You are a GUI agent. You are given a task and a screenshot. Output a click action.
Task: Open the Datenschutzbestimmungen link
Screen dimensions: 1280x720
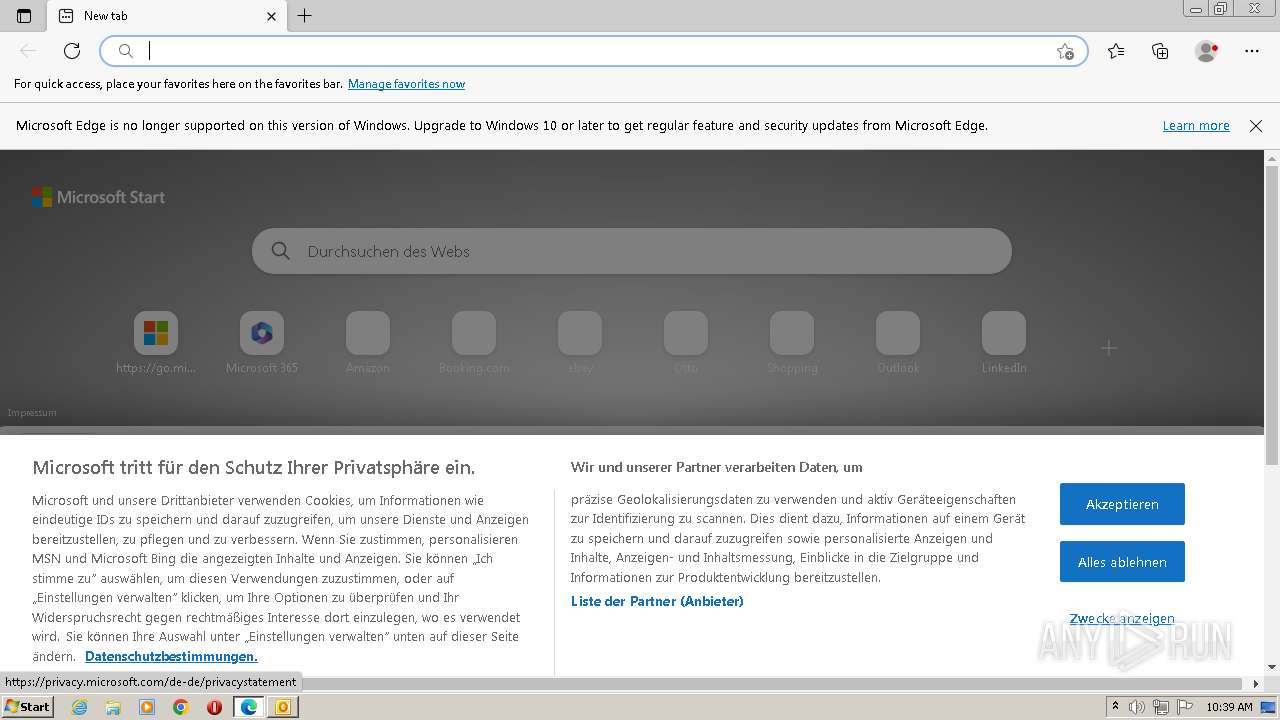click(171, 656)
